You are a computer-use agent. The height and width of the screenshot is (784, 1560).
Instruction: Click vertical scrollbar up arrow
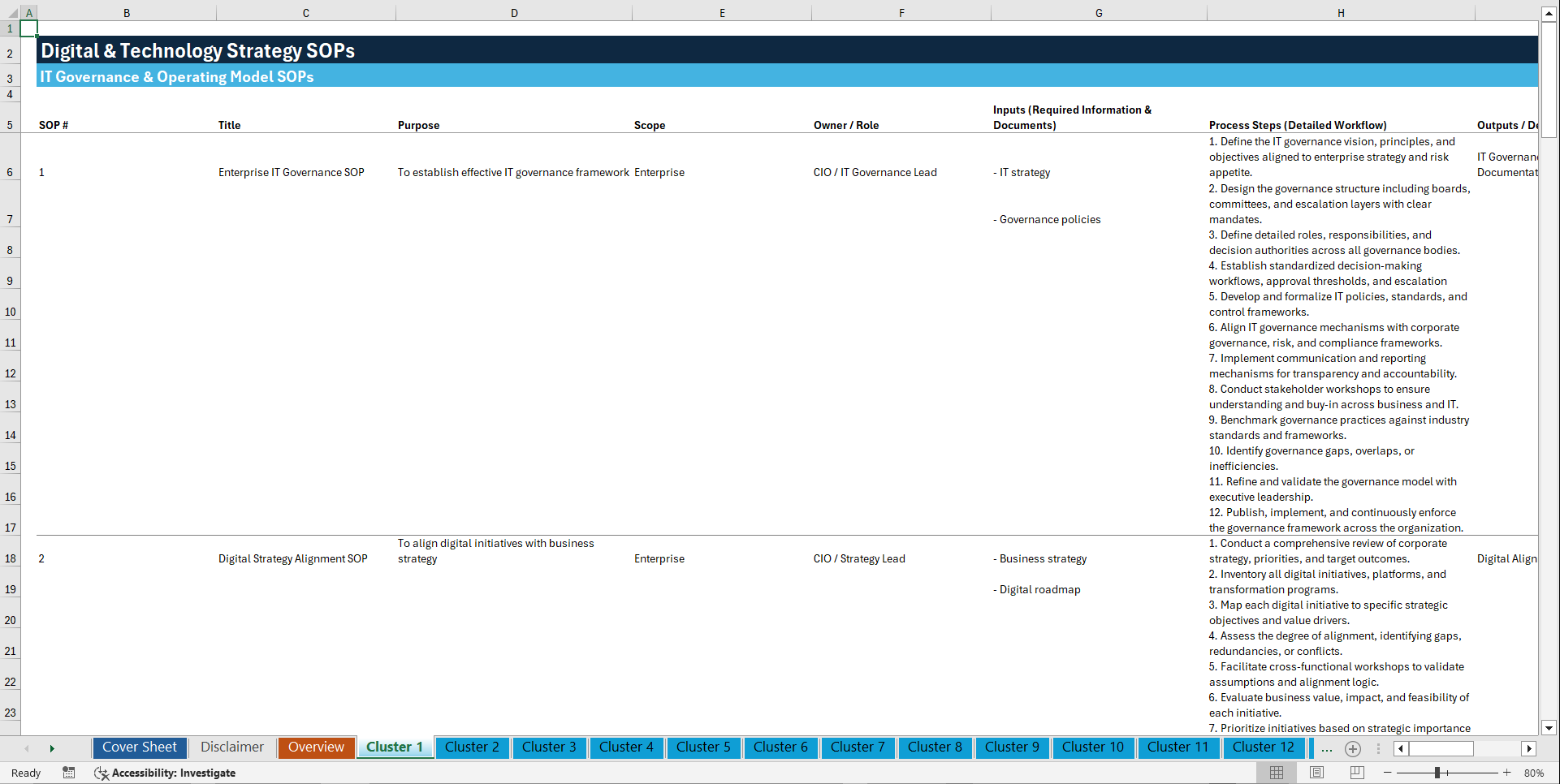[1549, 14]
